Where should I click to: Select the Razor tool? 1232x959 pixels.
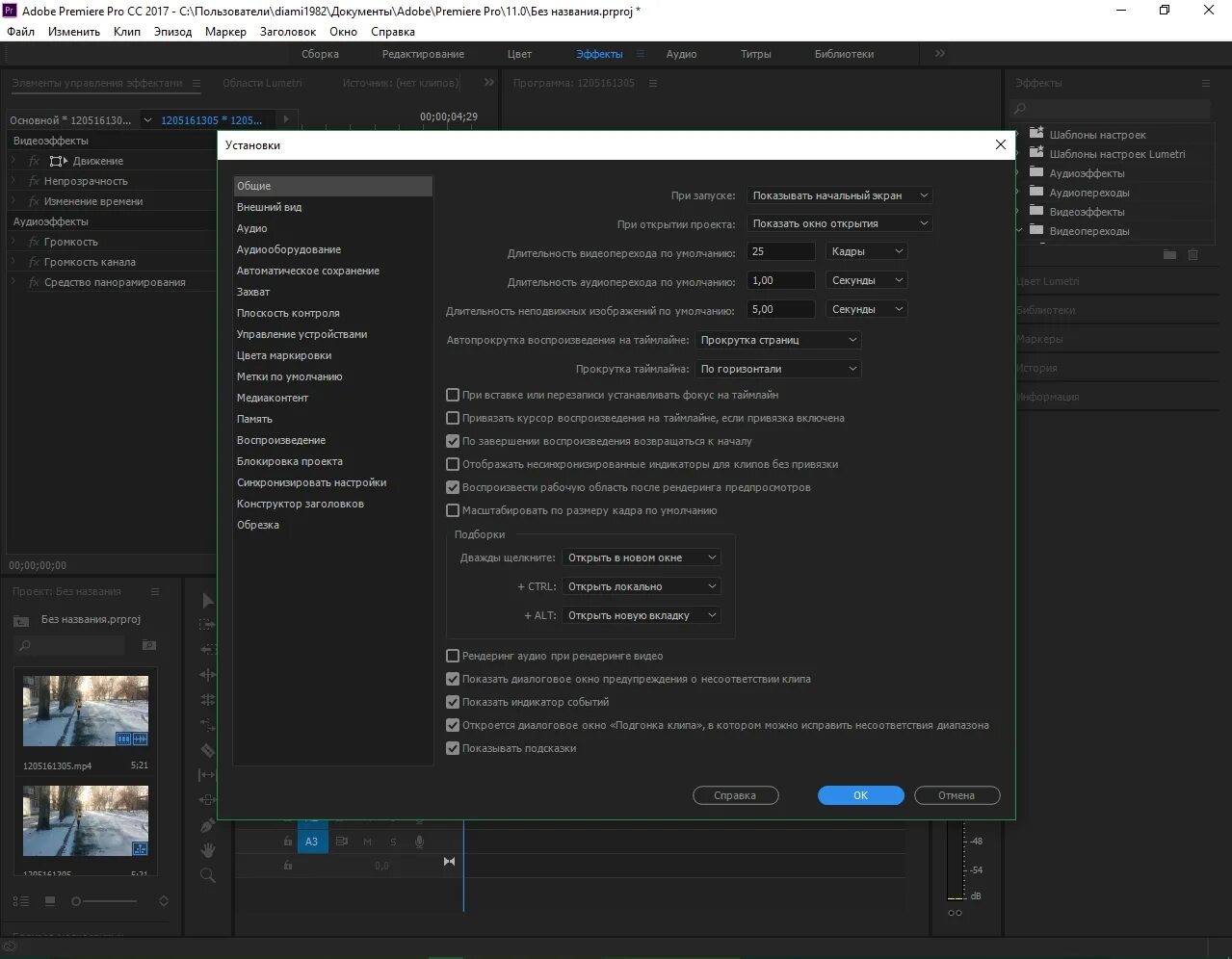pyautogui.click(x=207, y=750)
